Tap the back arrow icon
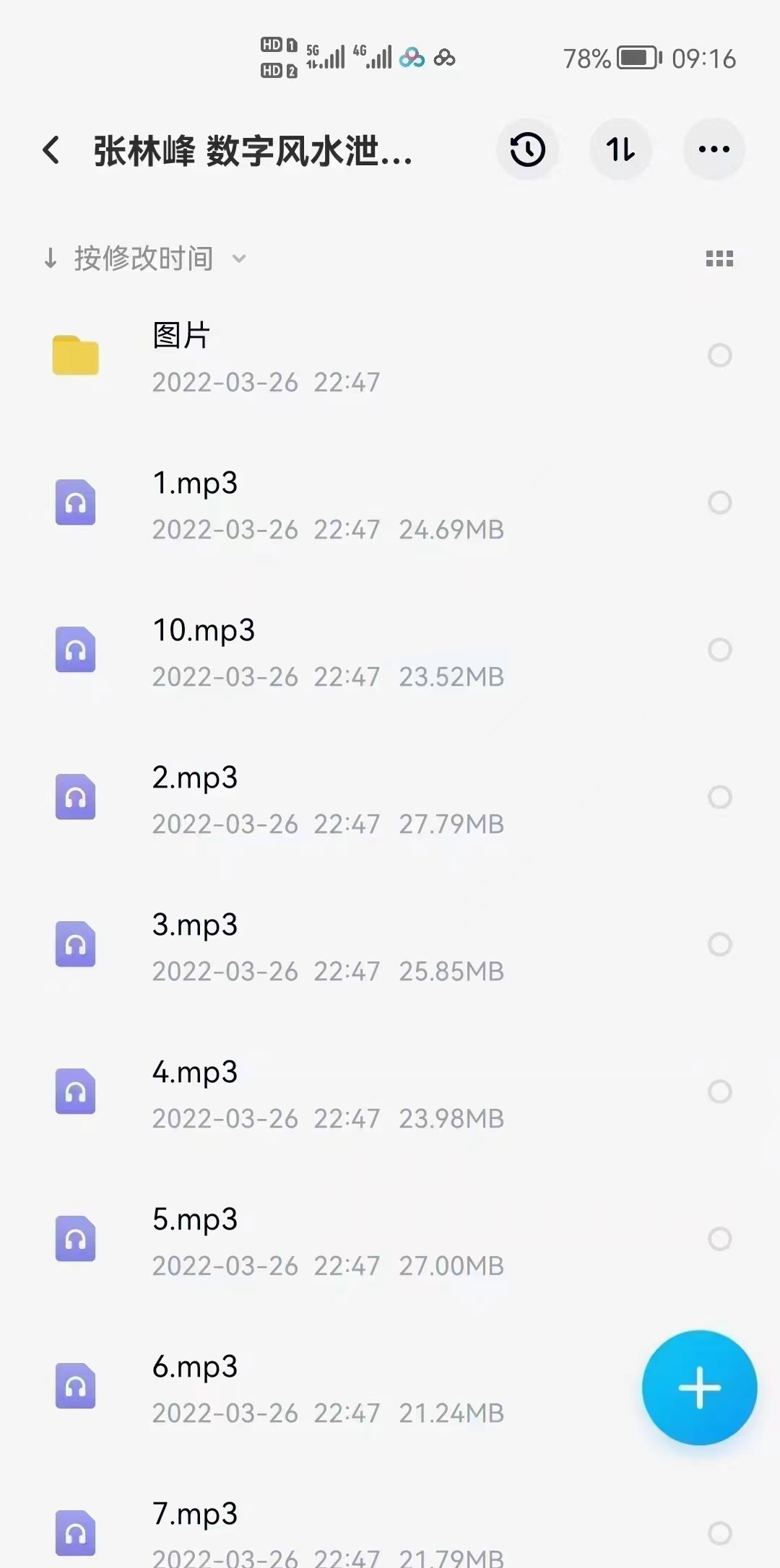 [51, 149]
